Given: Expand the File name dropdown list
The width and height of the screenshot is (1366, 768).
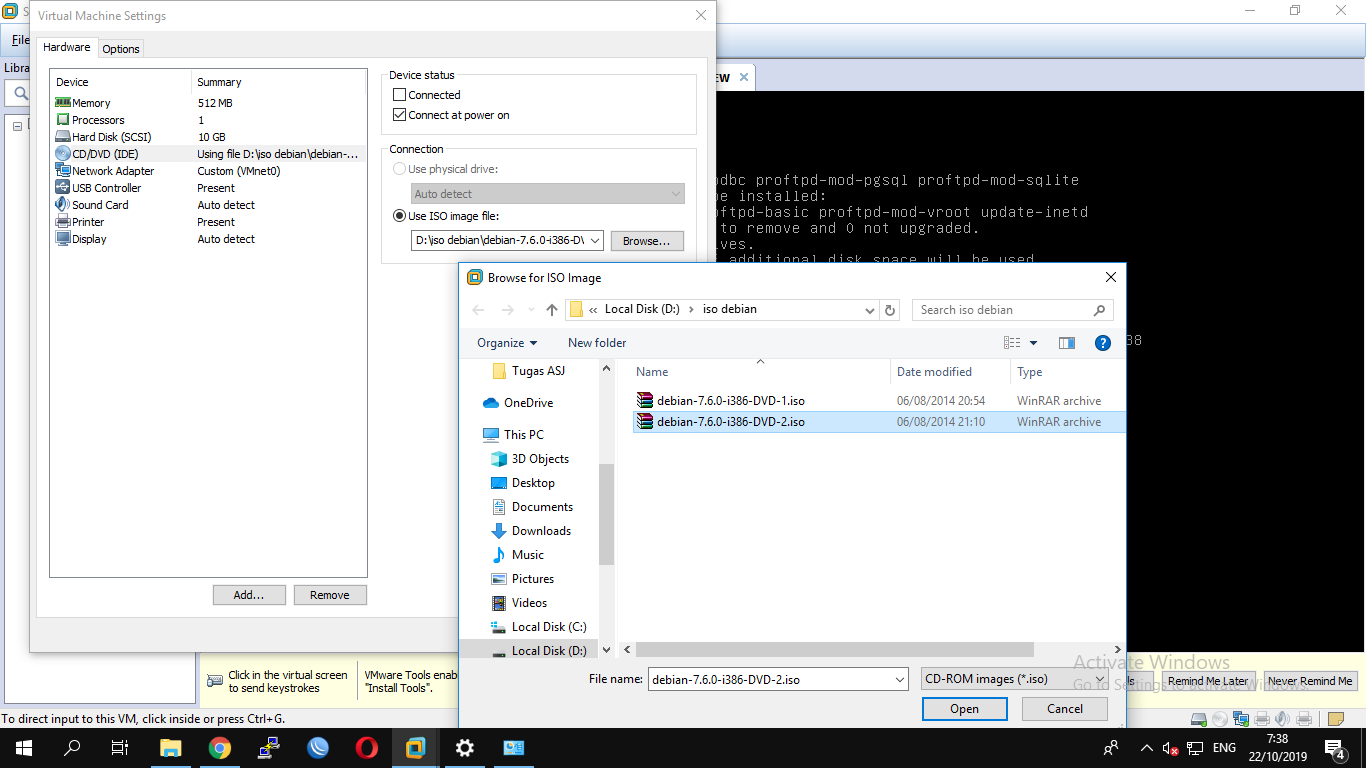Looking at the screenshot, I should (x=900, y=680).
